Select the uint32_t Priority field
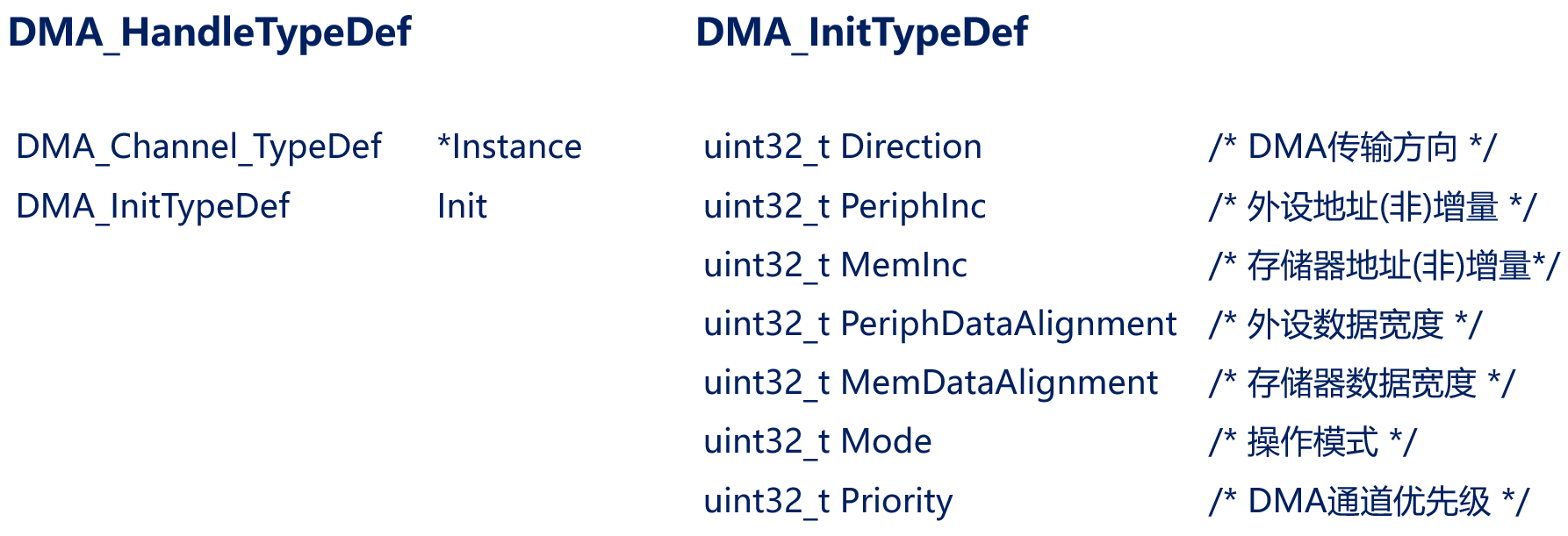 tap(828, 502)
